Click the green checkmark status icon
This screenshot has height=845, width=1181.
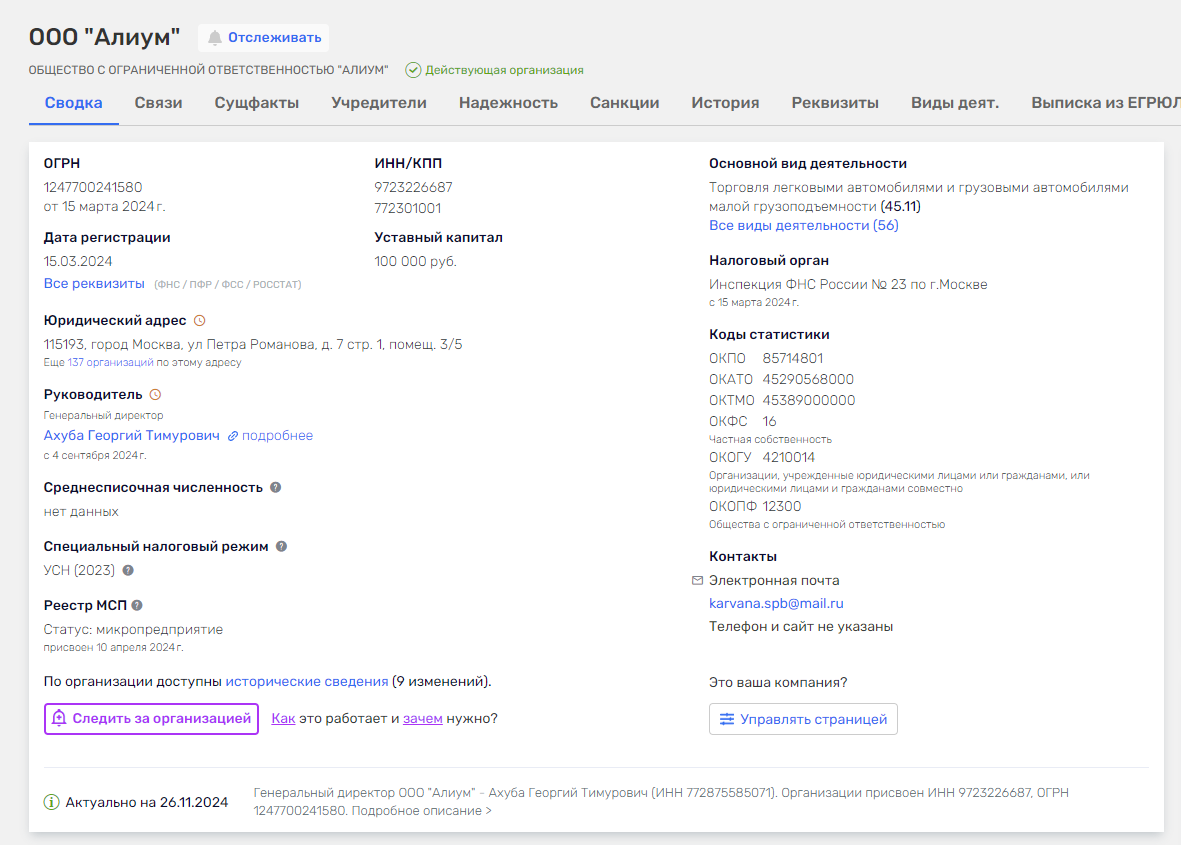[x=413, y=70]
